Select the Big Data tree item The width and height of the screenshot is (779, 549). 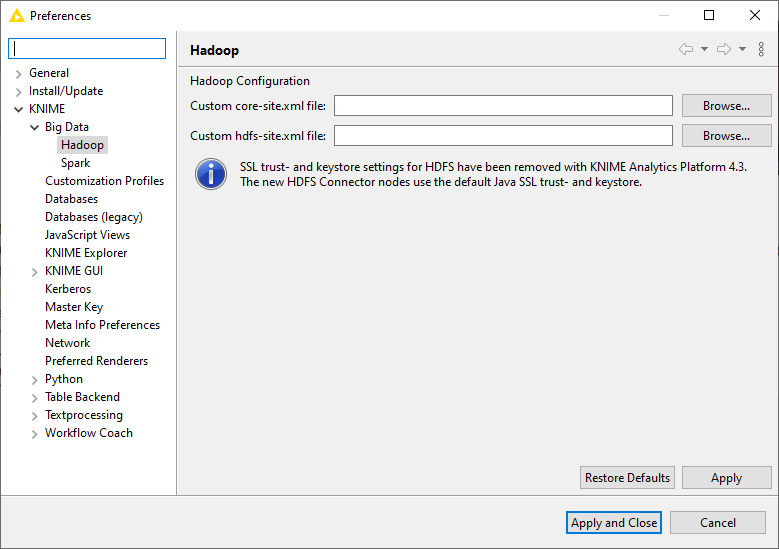[x=67, y=127]
